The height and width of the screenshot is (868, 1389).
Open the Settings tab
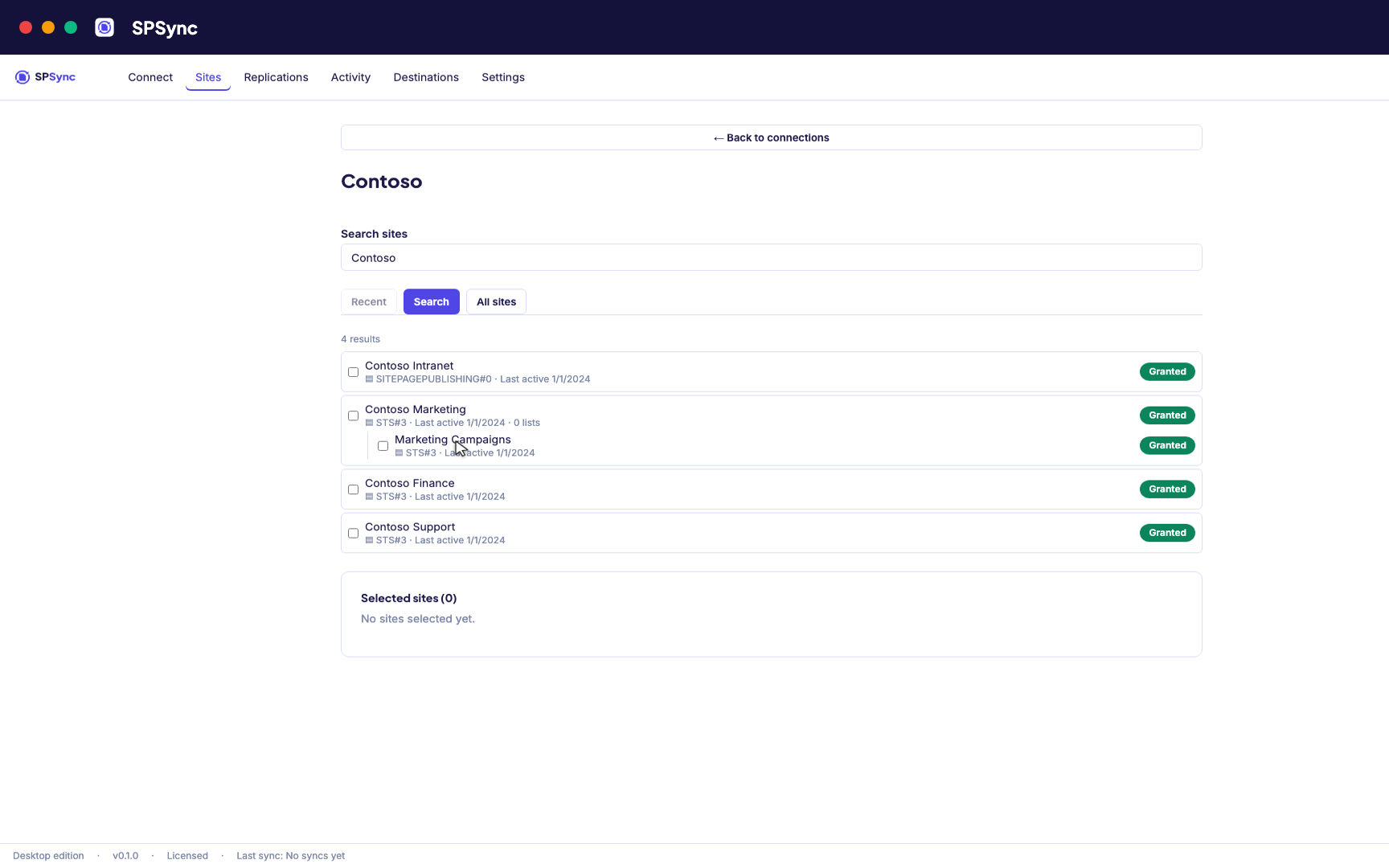(x=503, y=77)
